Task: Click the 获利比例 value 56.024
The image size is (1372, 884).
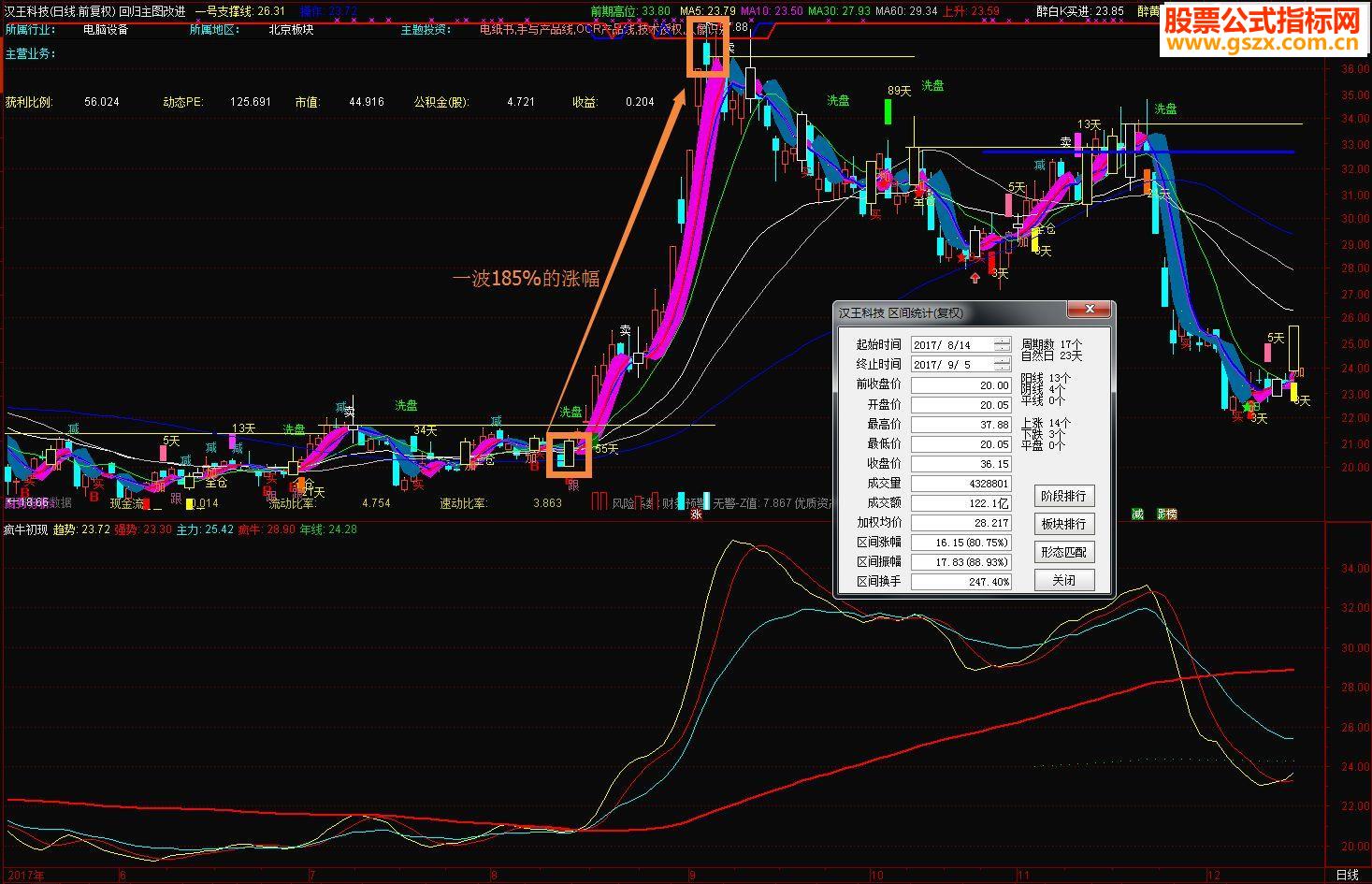Action: [101, 101]
